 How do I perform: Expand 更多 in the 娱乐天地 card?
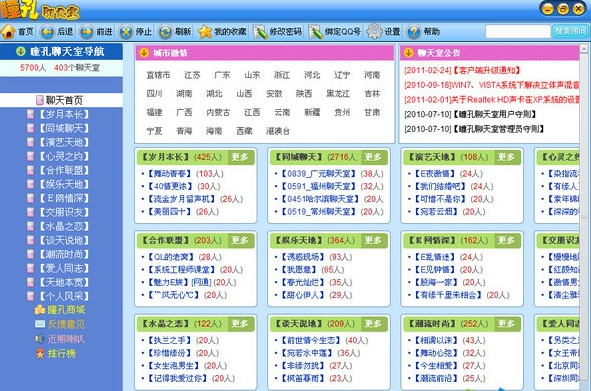[x=373, y=240]
